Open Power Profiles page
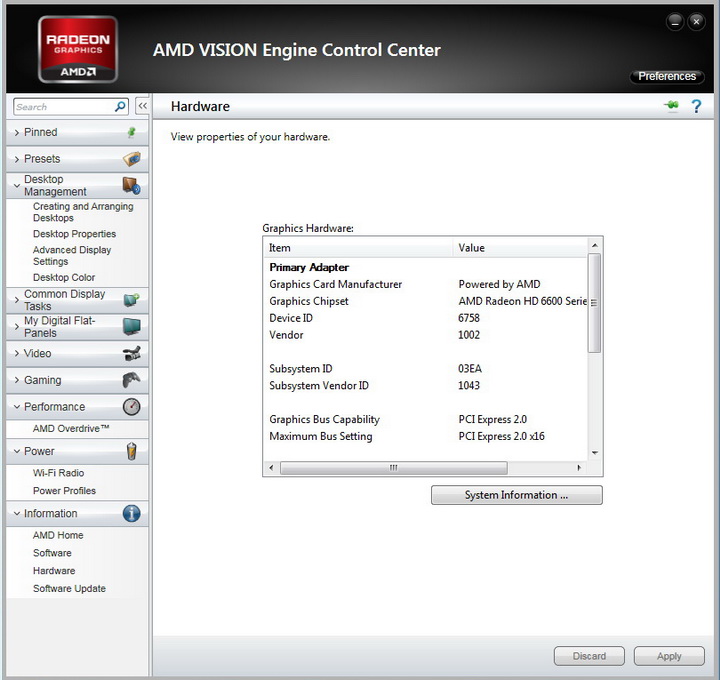The image size is (720, 680). pyautogui.click(x=64, y=491)
